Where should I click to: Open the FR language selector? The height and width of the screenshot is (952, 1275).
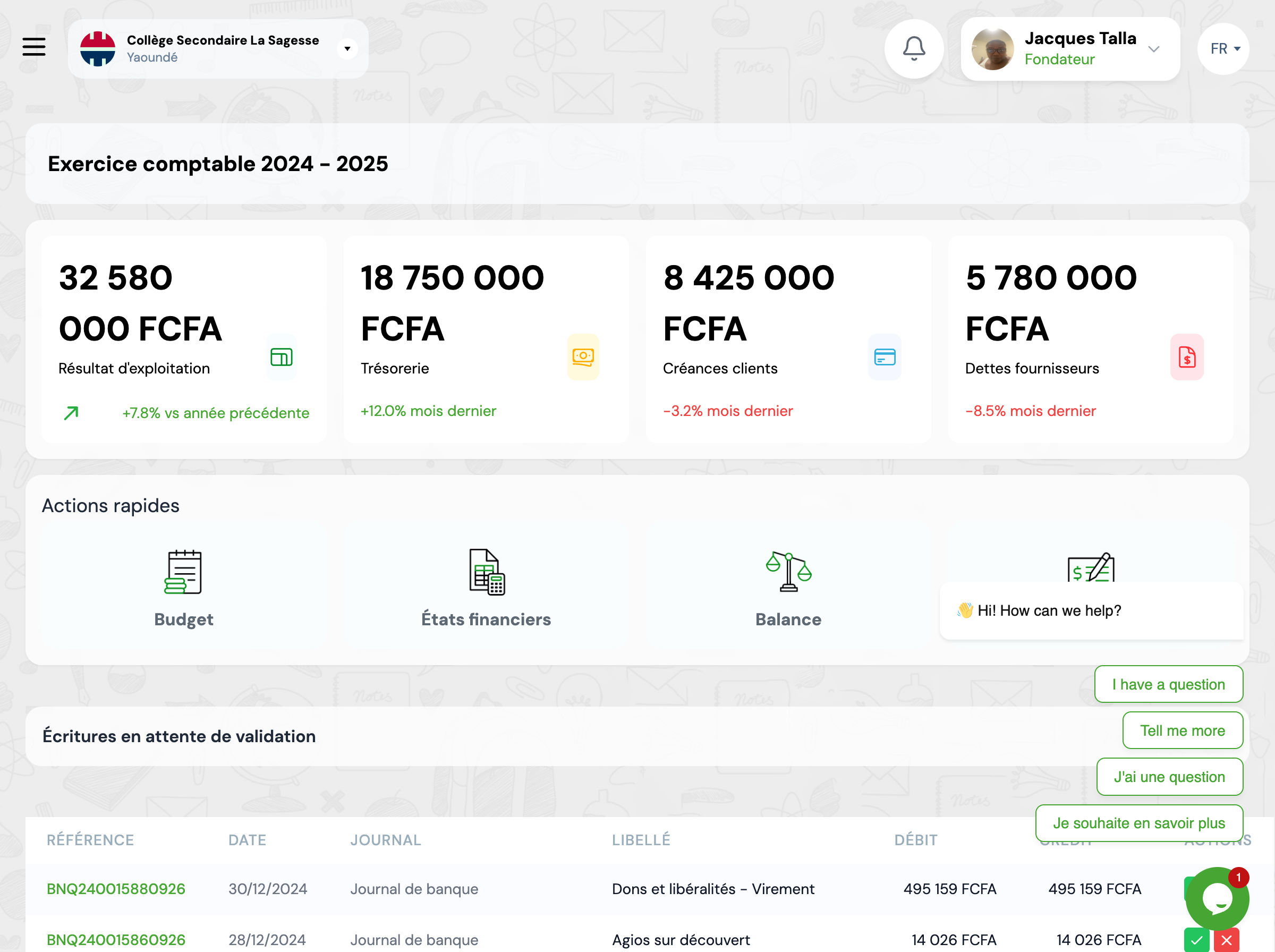[1223, 48]
